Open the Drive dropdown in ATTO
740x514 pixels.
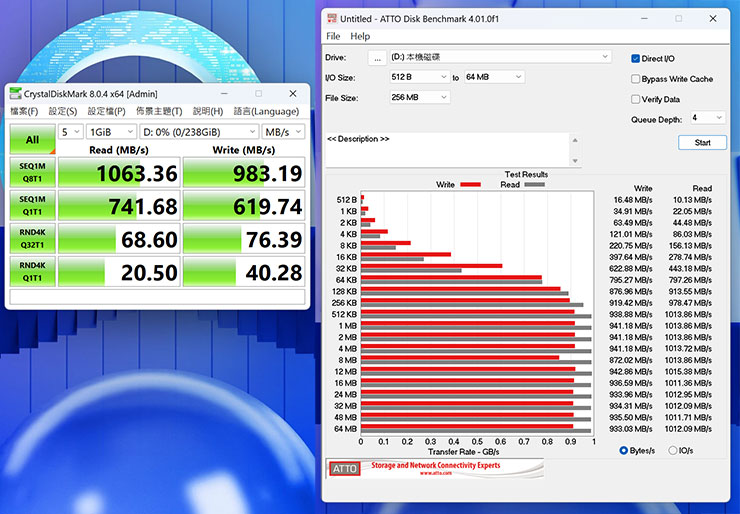(x=500, y=57)
